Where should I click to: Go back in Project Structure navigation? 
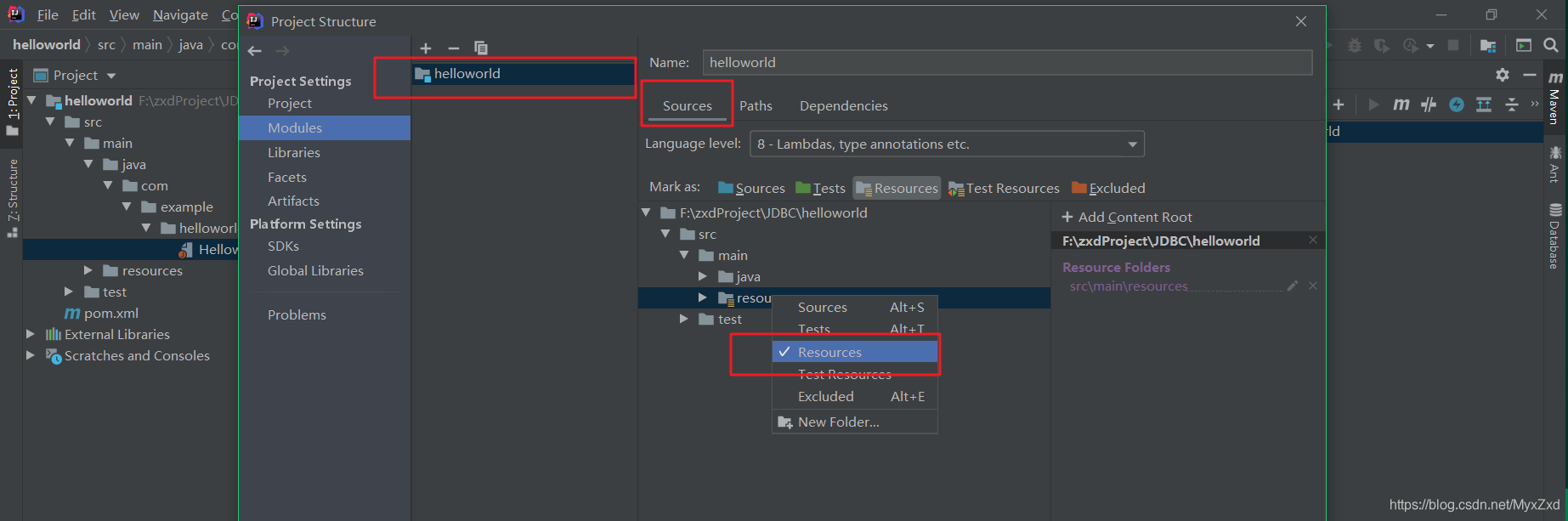[x=255, y=51]
